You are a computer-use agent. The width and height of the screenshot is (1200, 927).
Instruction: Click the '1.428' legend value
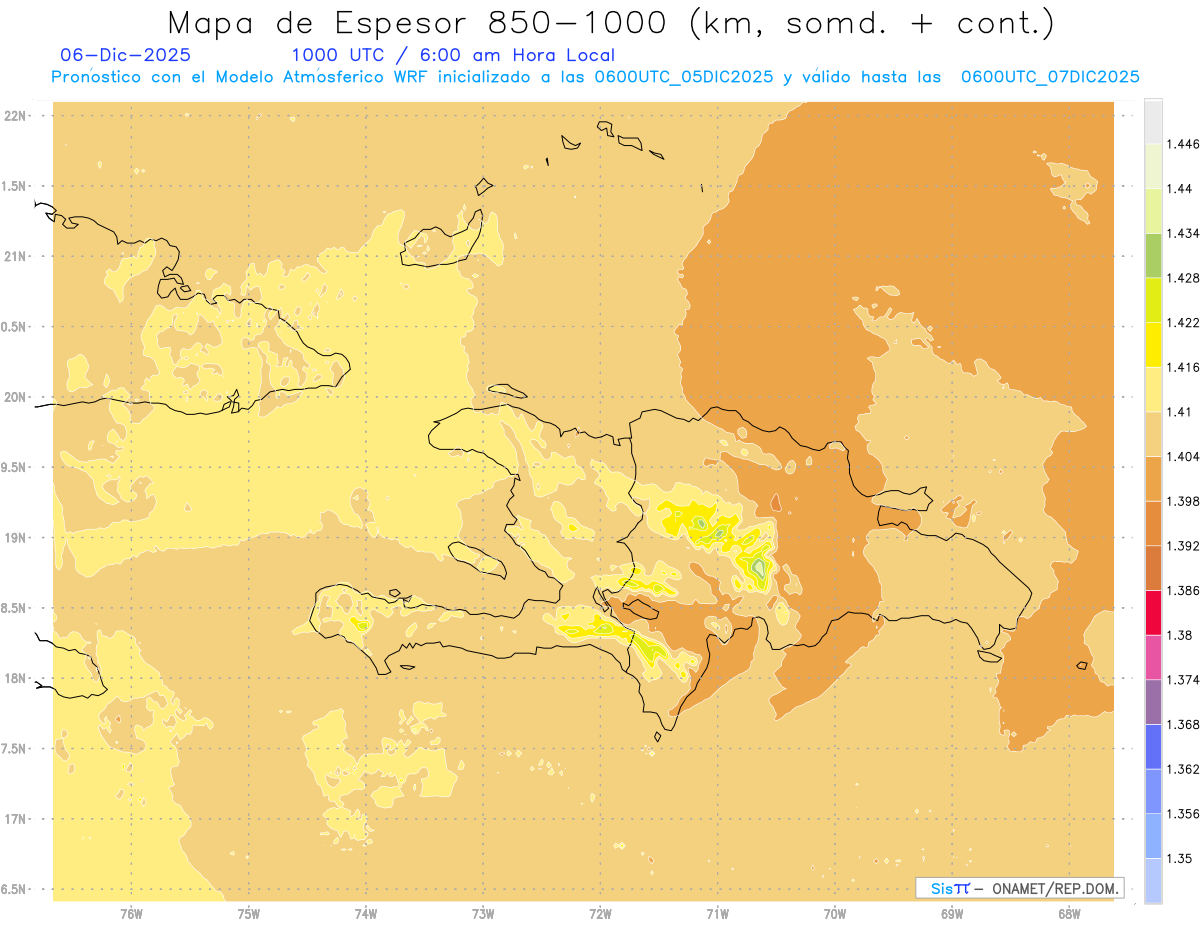[x=1182, y=278]
